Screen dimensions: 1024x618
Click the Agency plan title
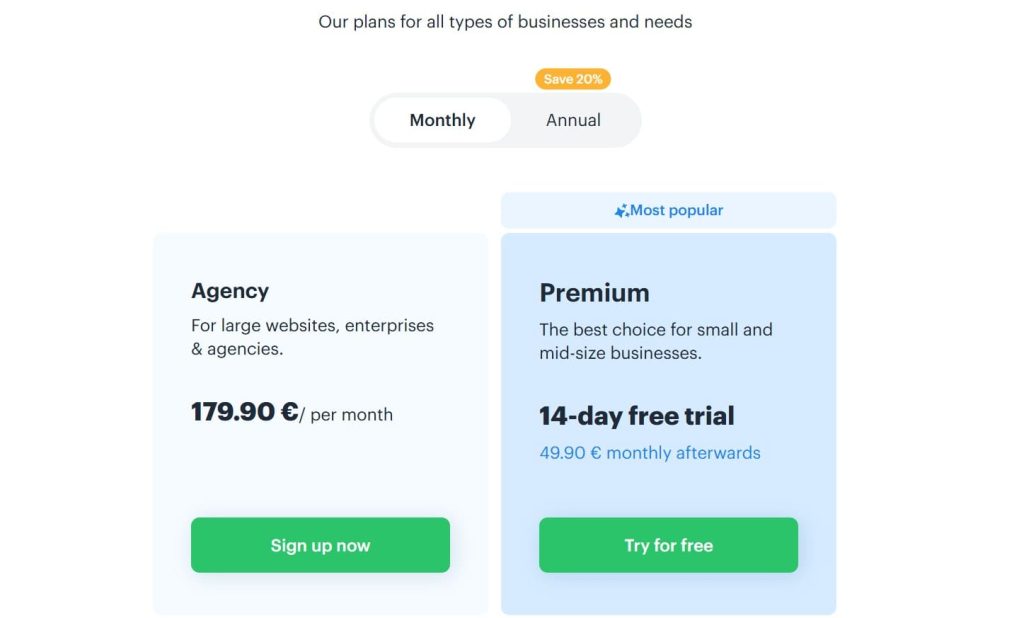[x=230, y=291]
